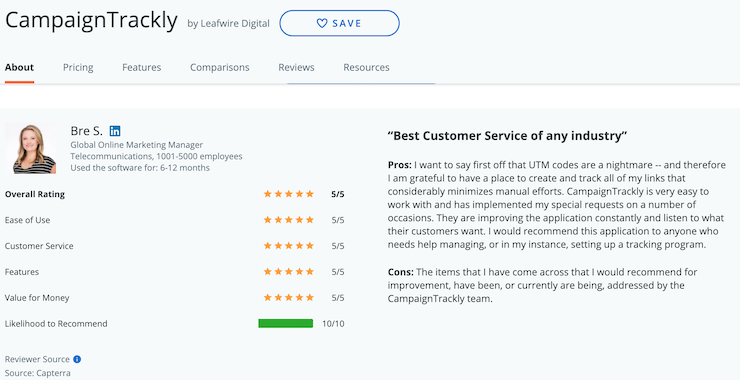
Task: Click the Features star rating
Action: (288, 272)
